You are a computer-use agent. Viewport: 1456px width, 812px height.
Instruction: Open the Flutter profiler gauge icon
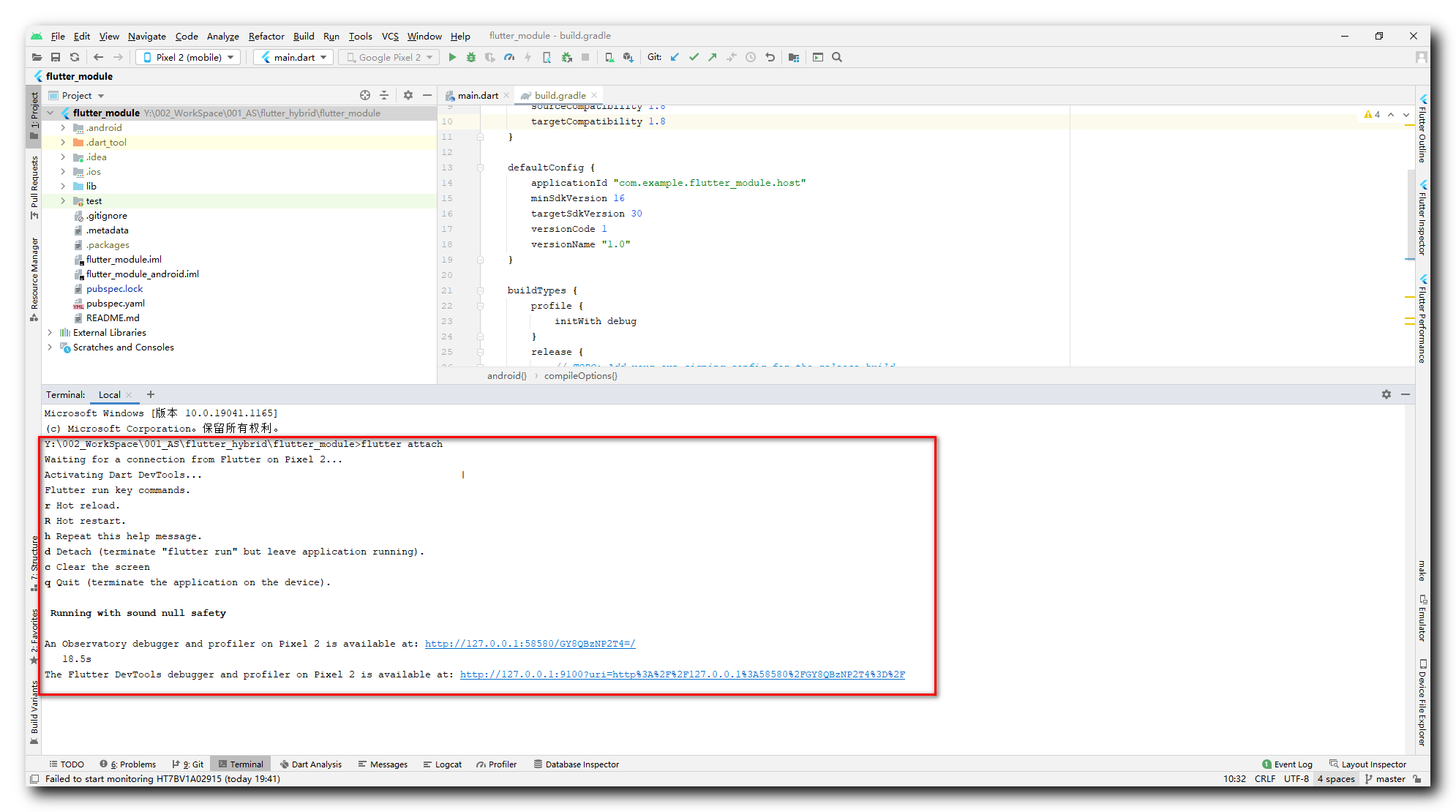509,57
